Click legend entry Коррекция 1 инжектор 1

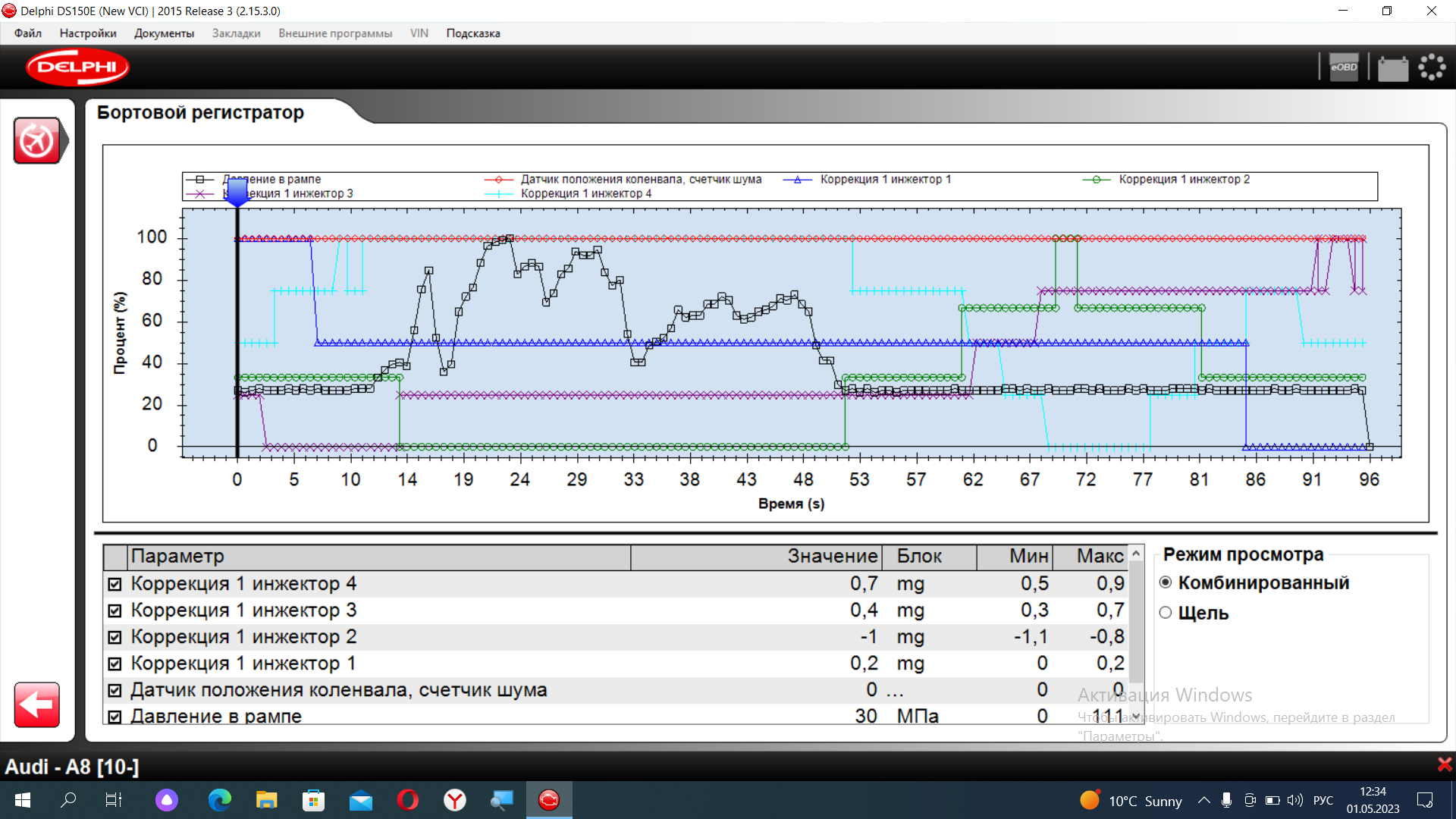point(885,180)
